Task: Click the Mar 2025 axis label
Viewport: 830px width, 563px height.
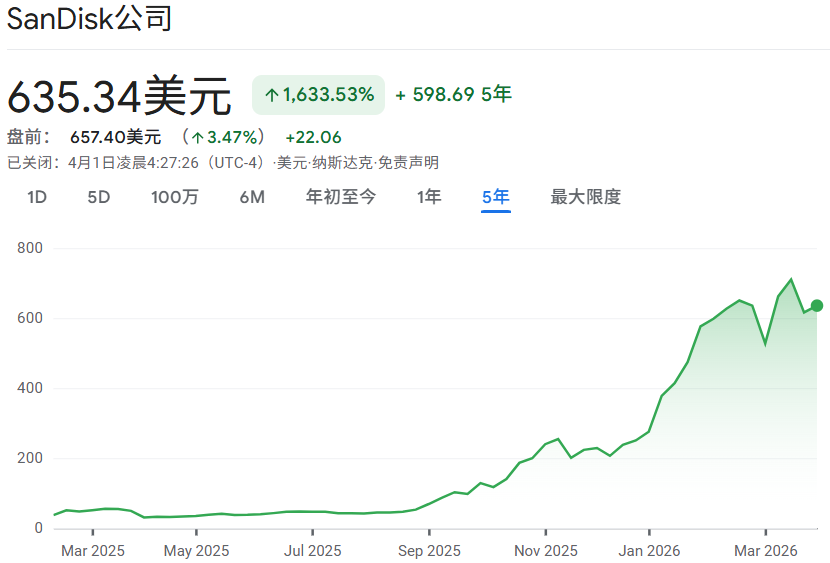Action: (x=93, y=551)
